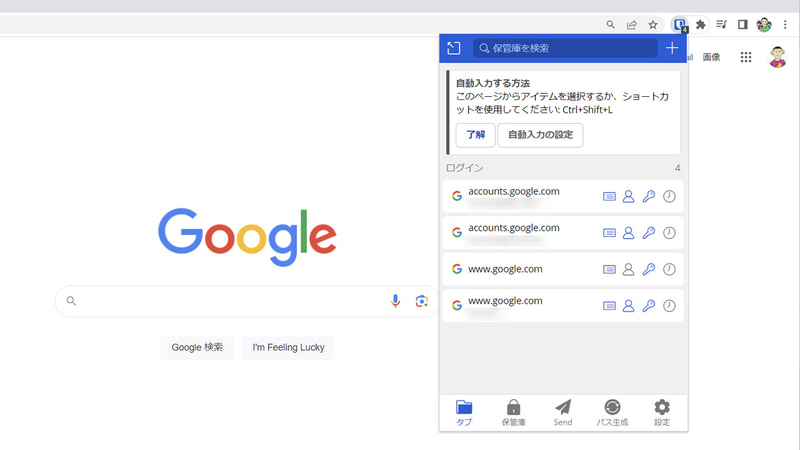Copy username of first accounts.google.com entry
The height and width of the screenshot is (450, 800).
click(629, 196)
